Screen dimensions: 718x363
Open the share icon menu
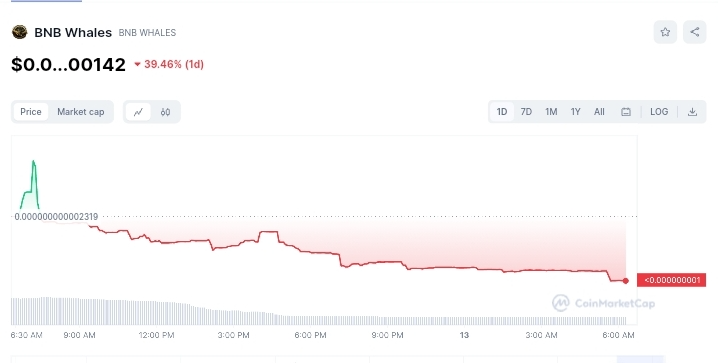695,32
